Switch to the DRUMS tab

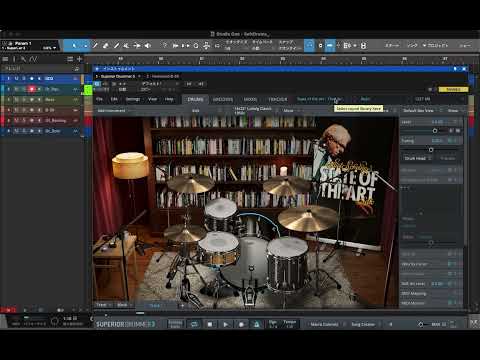(x=195, y=99)
